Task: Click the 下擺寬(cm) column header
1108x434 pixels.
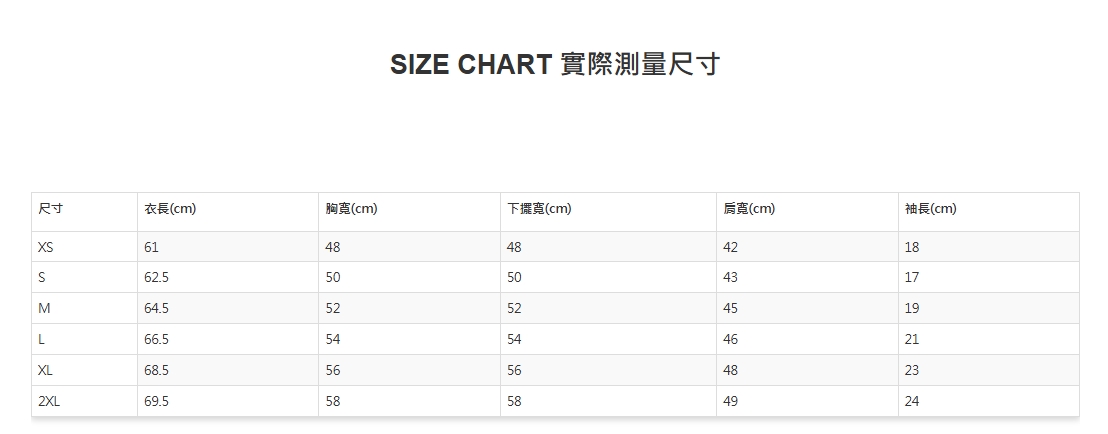Action: (x=539, y=209)
